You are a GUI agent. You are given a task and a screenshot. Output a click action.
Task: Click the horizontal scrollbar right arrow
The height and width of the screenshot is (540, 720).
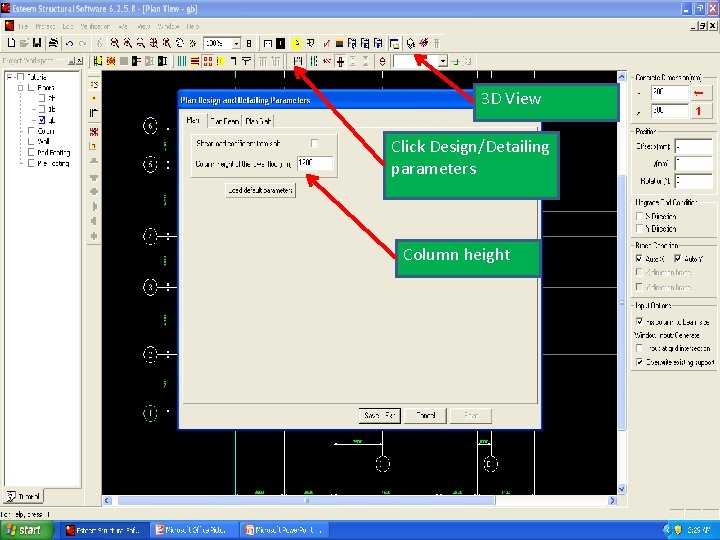tap(612, 501)
